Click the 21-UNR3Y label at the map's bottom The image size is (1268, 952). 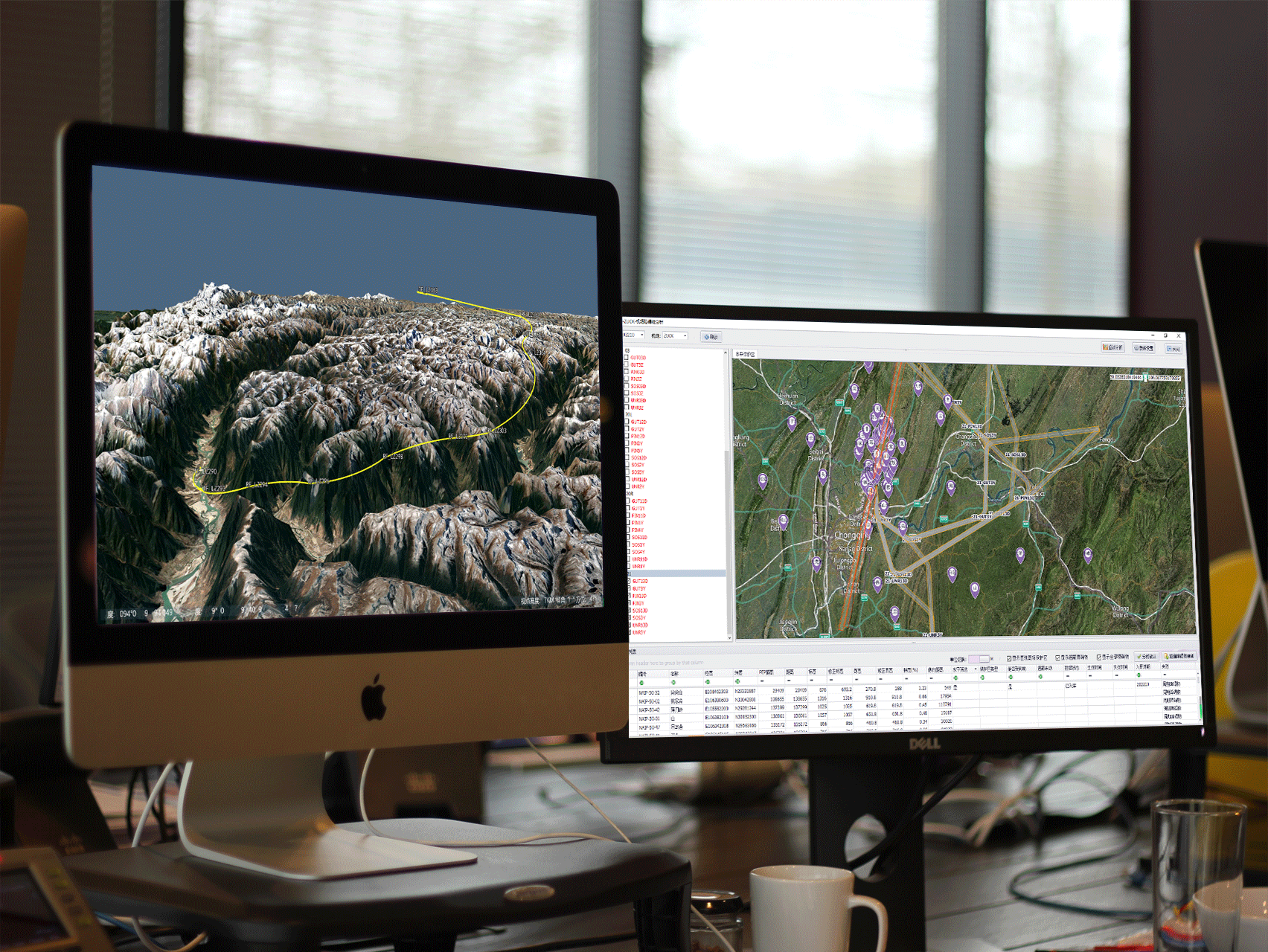932,635
